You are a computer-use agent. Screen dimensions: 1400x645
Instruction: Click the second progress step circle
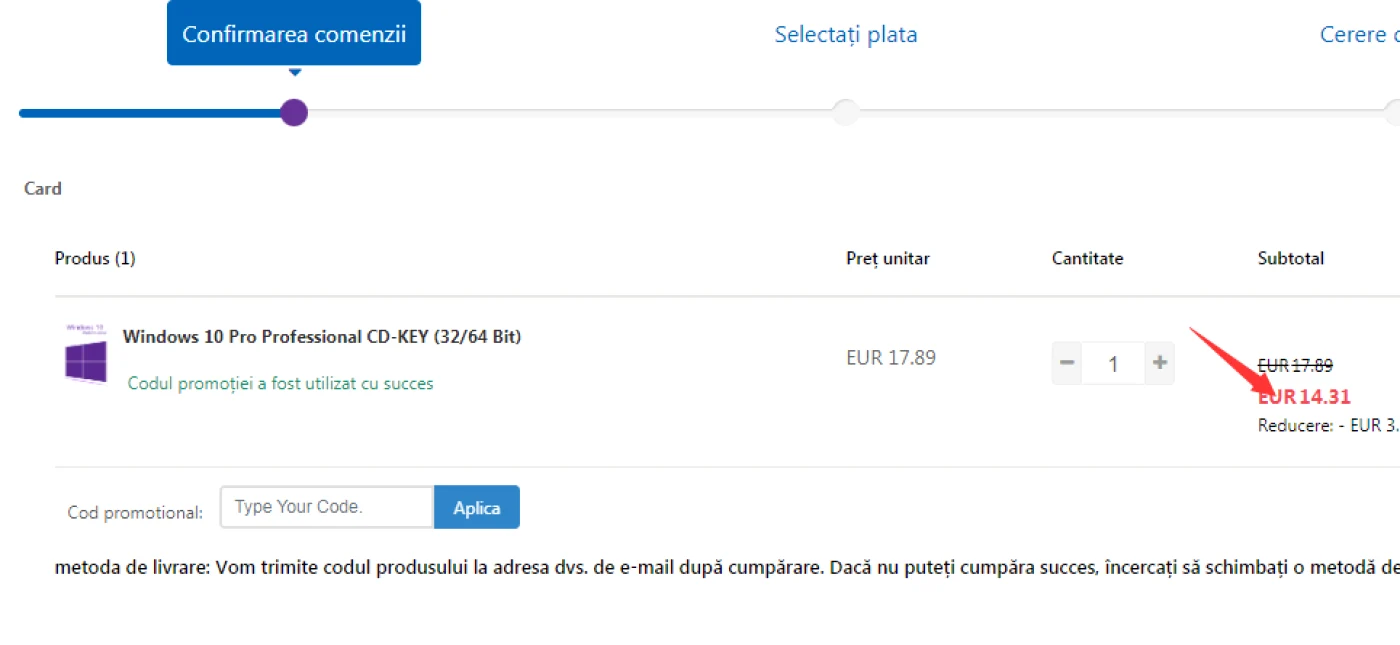(x=845, y=112)
